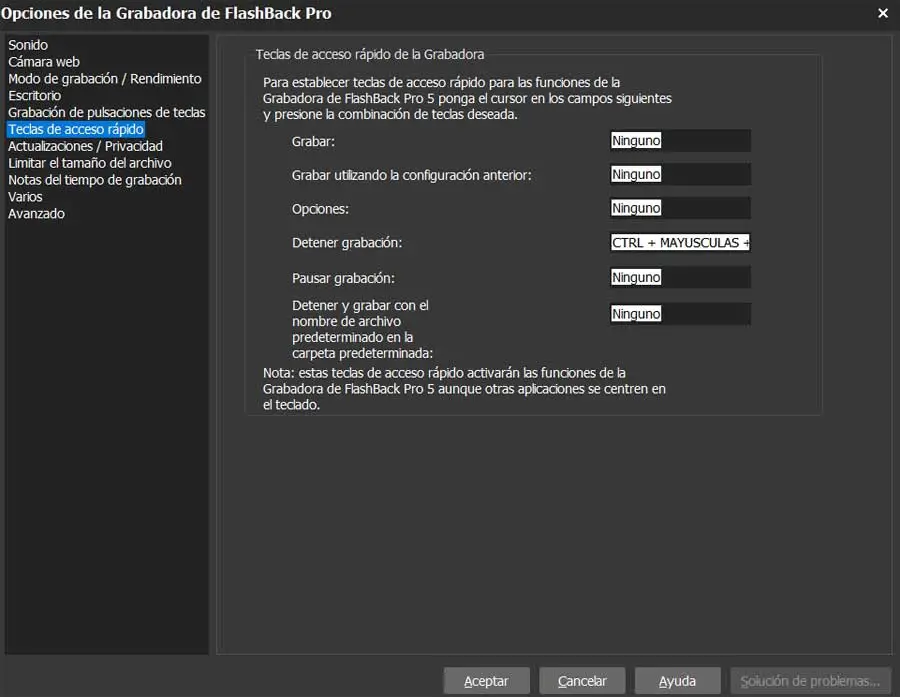
Task: Open the Avanzado settings section
Action: [36, 214]
